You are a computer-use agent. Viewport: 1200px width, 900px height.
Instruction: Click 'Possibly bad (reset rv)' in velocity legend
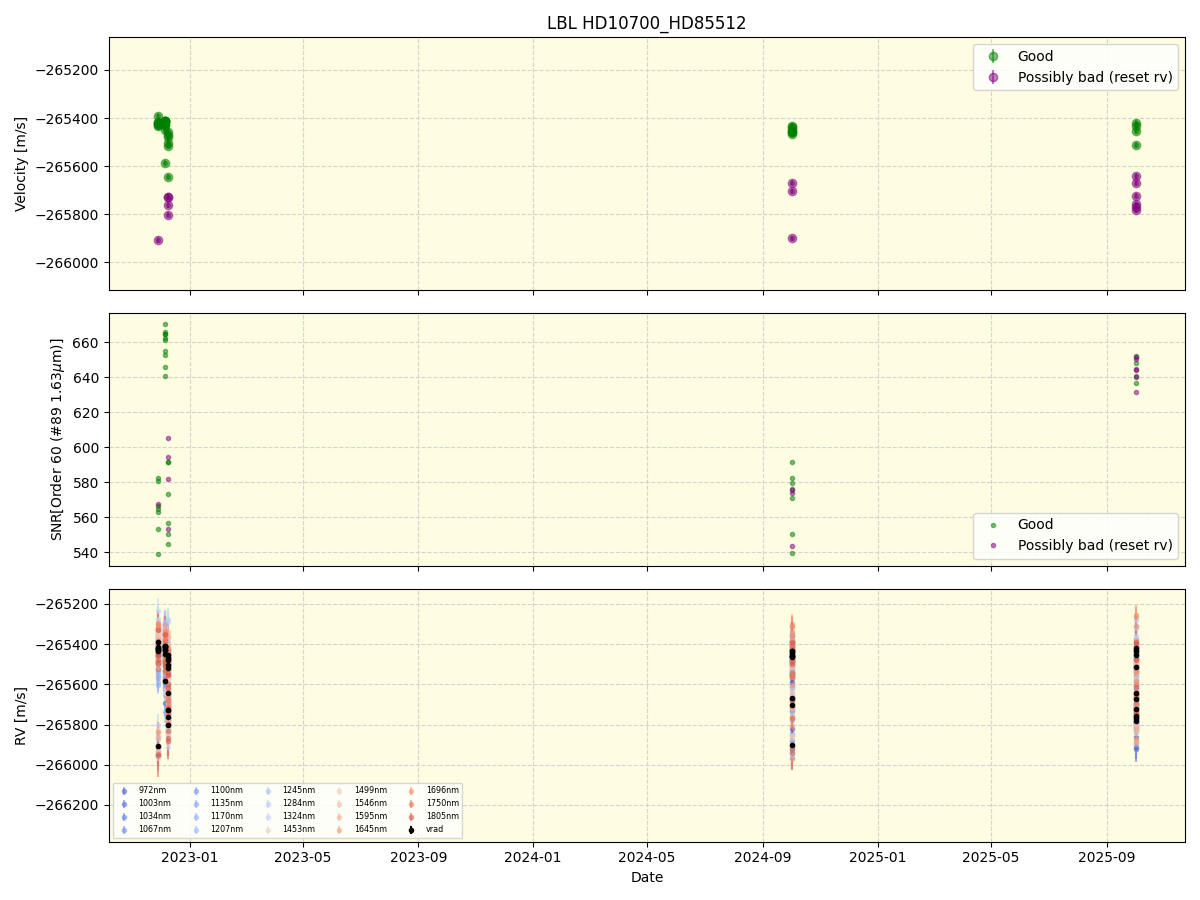(x=1095, y=77)
